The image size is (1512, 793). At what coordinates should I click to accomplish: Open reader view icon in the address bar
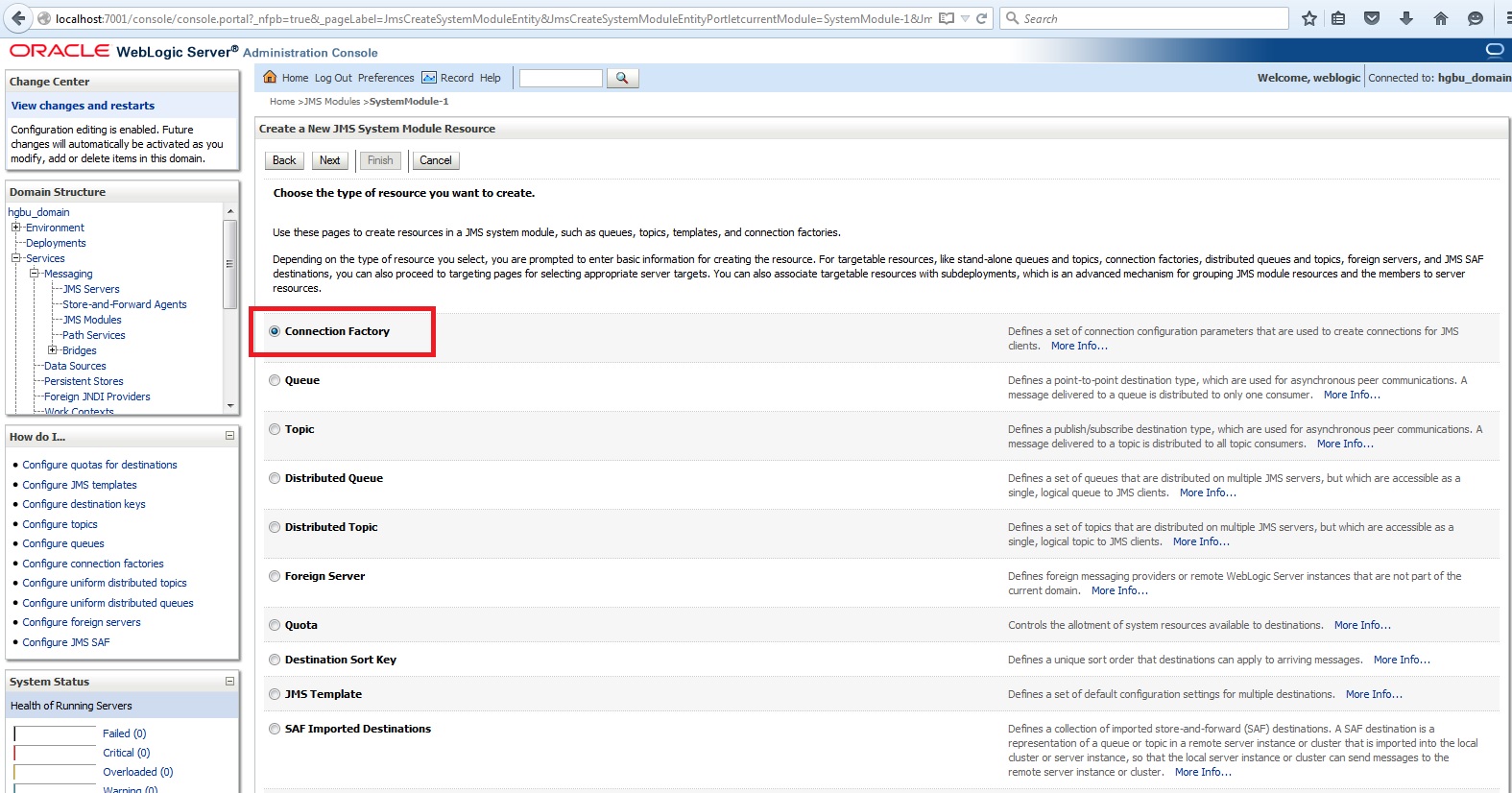947,18
